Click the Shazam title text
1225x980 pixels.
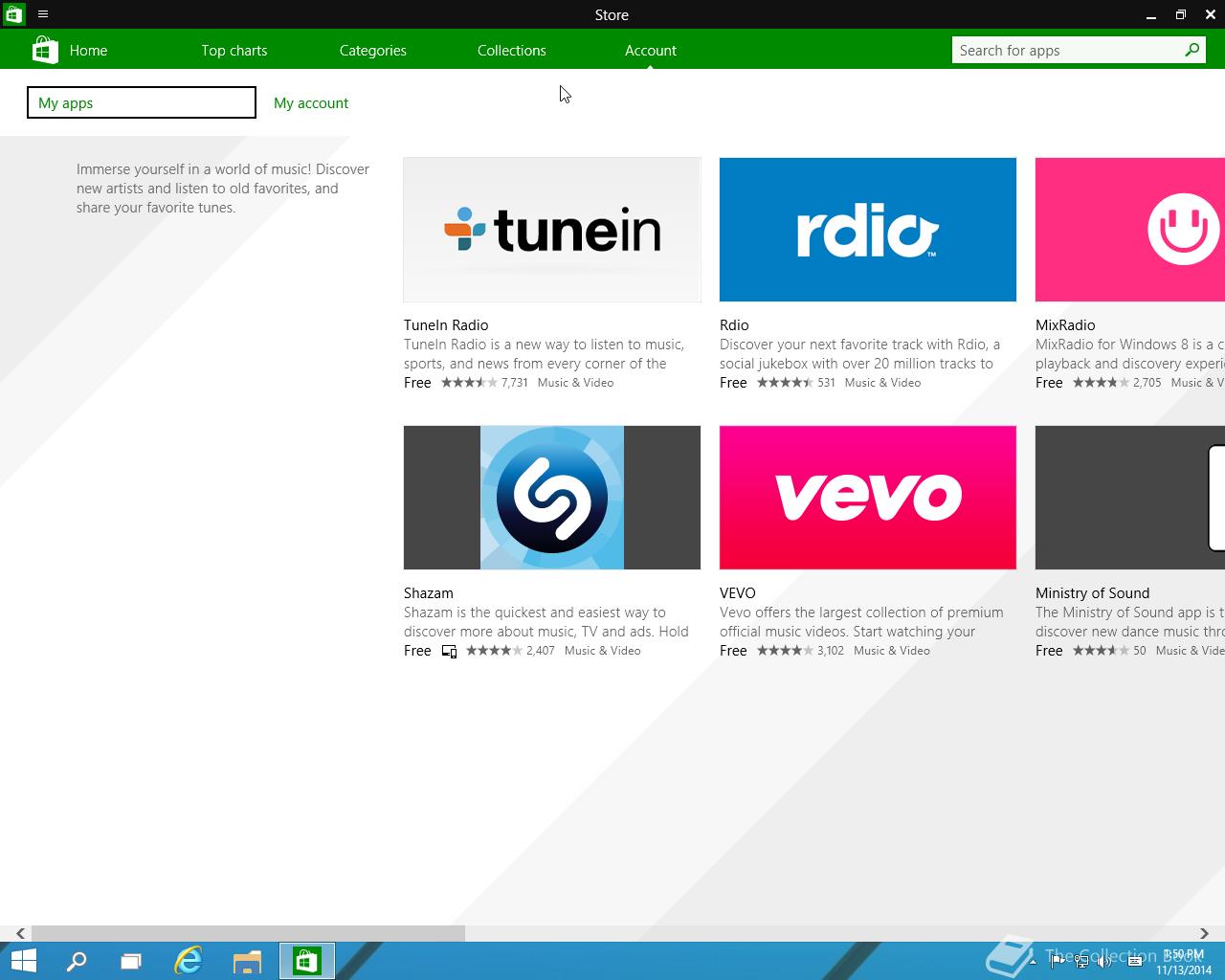pos(429,593)
